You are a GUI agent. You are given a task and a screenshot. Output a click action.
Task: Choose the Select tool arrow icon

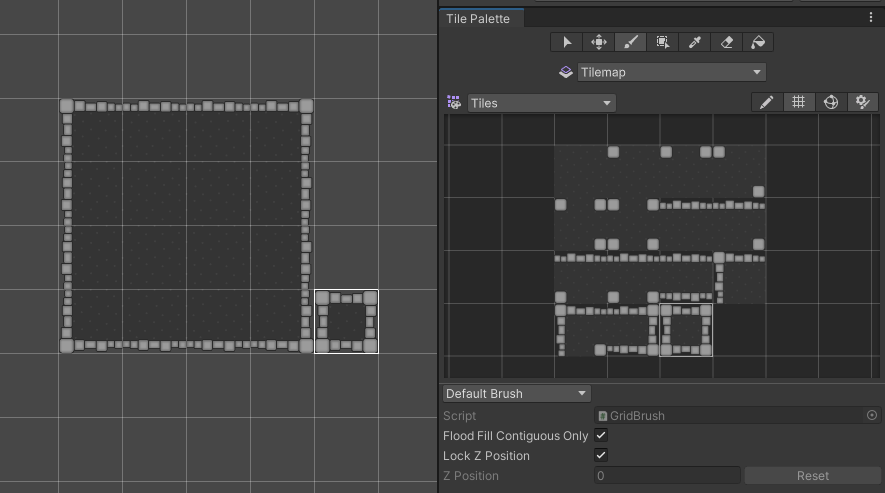click(x=567, y=42)
